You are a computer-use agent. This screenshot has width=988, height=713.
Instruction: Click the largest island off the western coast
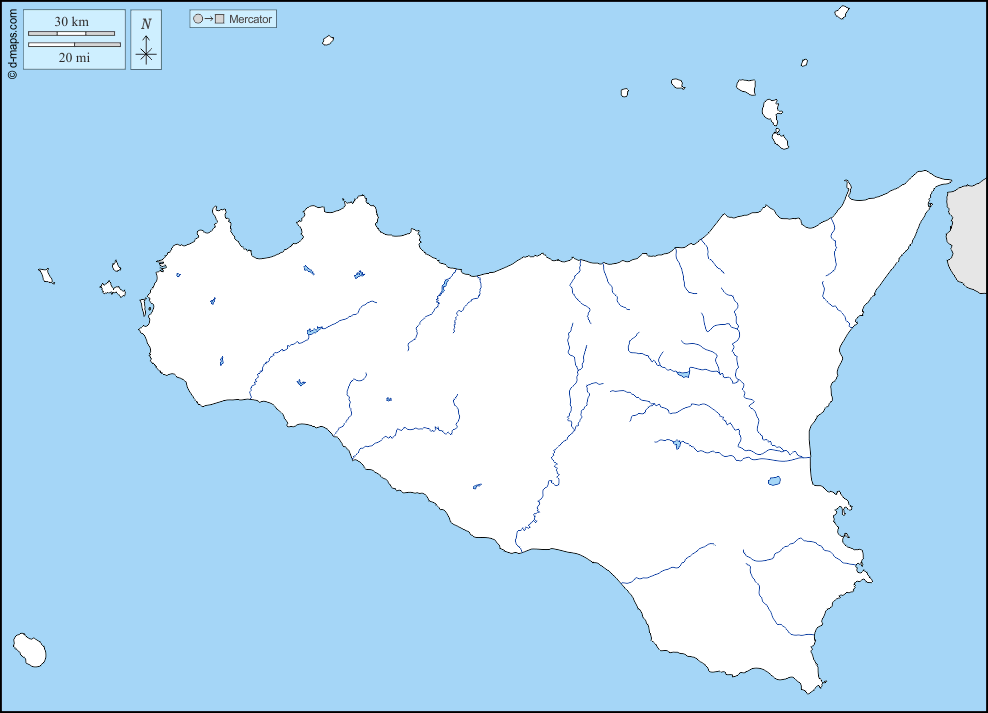click(112, 289)
